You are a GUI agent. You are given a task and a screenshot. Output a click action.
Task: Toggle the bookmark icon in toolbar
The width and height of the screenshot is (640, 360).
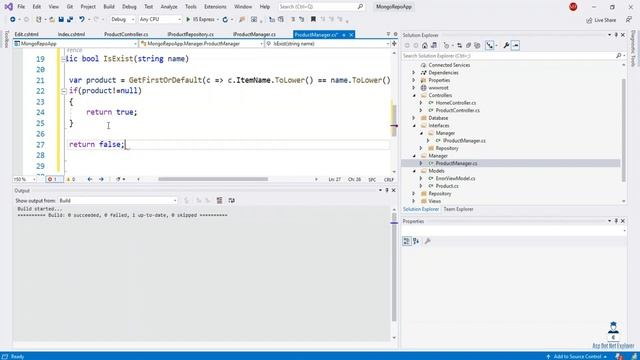point(313,19)
